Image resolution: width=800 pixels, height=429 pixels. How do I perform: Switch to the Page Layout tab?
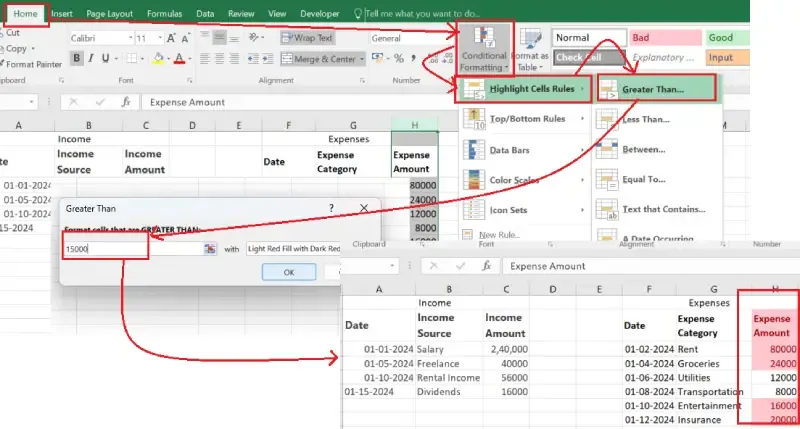[109, 14]
